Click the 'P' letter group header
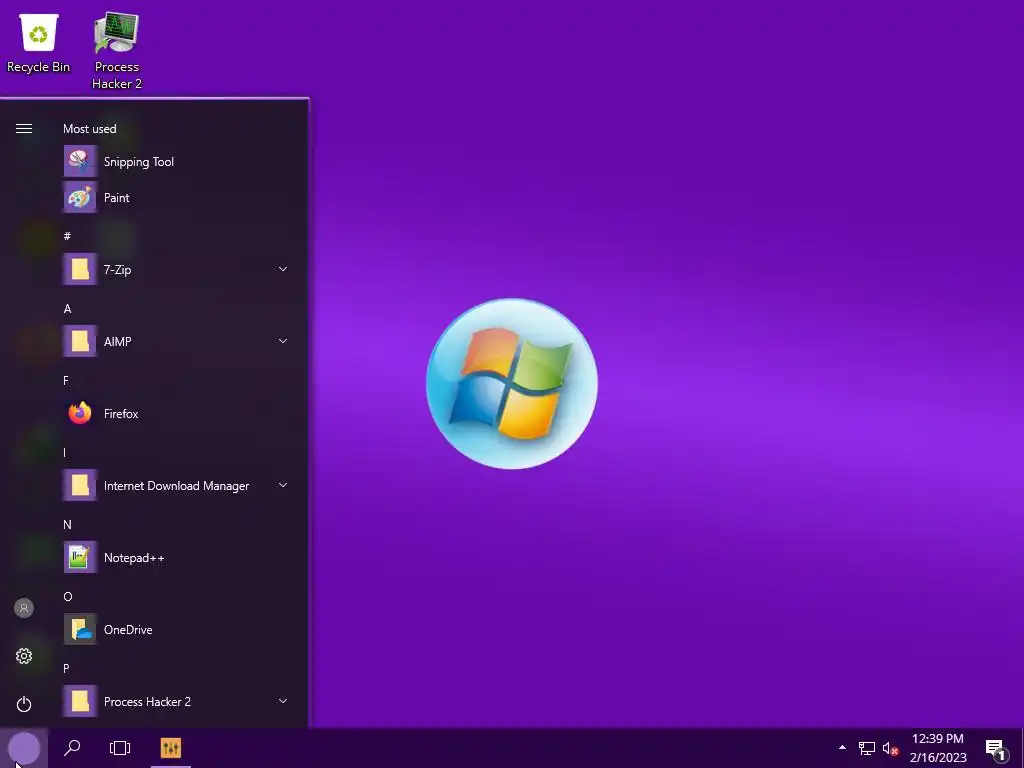1024x768 pixels. tap(66, 668)
